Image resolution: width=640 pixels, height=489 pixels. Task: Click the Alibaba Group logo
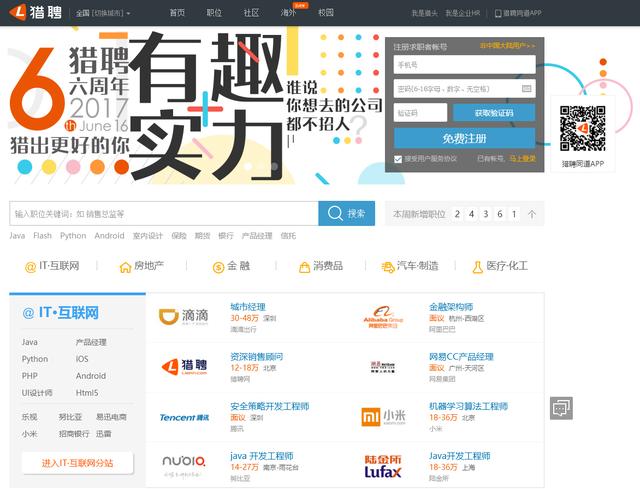tap(383, 317)
